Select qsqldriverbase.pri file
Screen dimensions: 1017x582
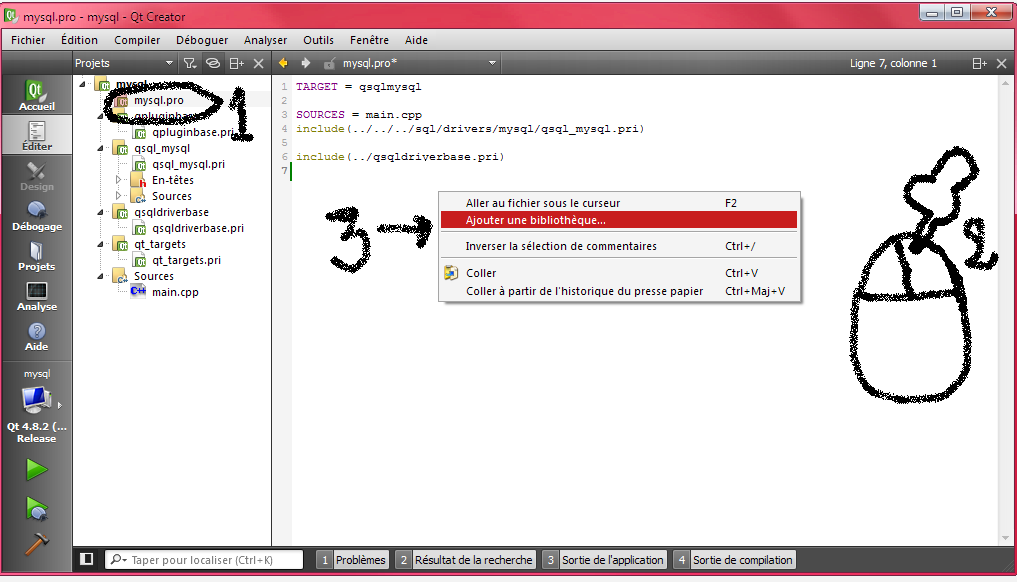click(x=198, y=228)
